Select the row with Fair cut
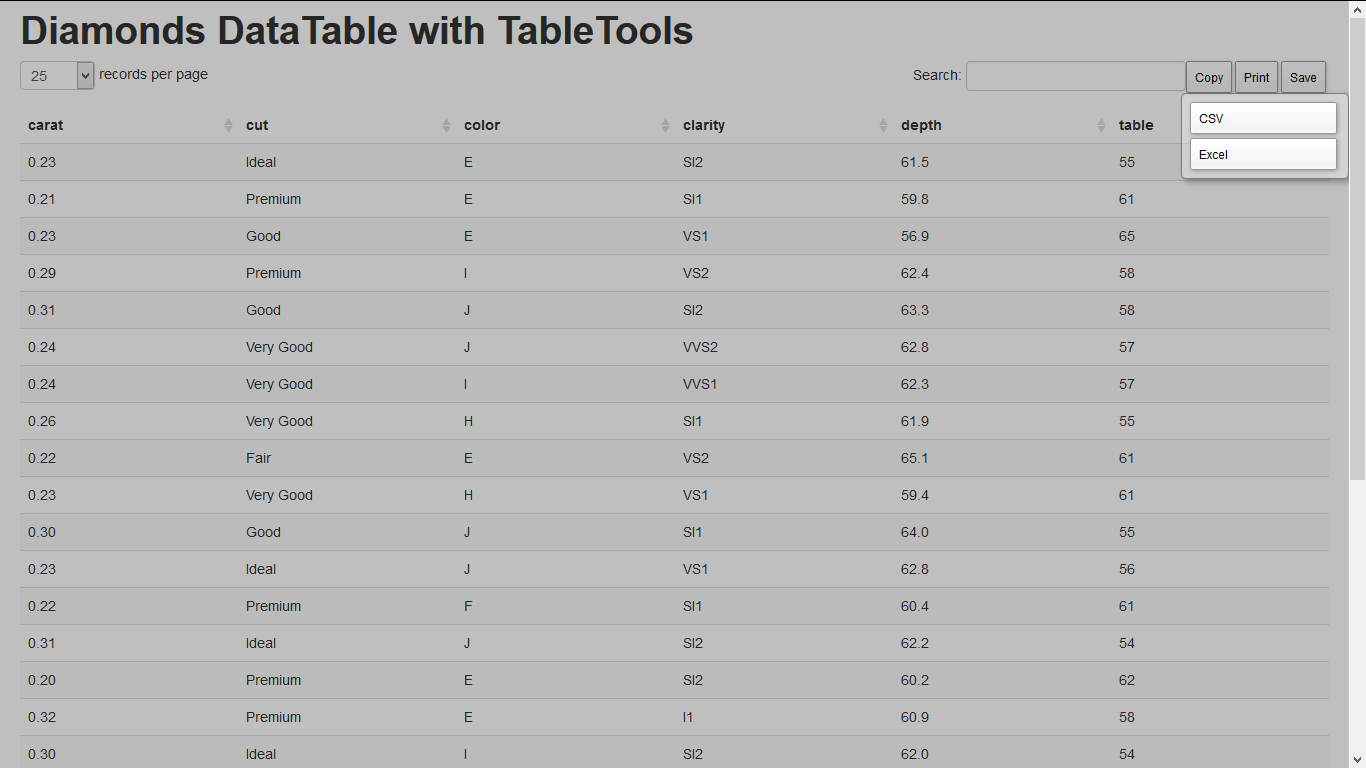 [258, 458]
